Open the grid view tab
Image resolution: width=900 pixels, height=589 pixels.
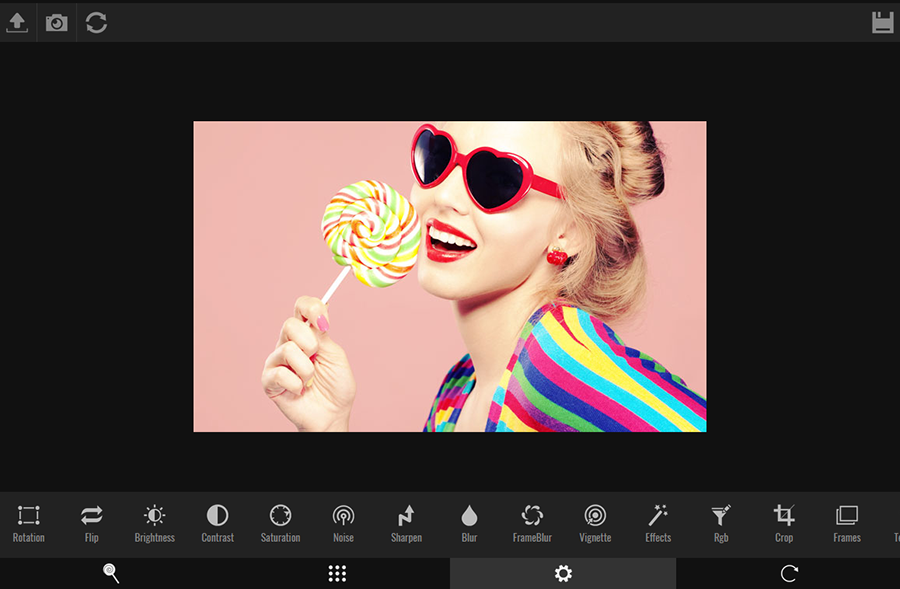click(337, 573)
